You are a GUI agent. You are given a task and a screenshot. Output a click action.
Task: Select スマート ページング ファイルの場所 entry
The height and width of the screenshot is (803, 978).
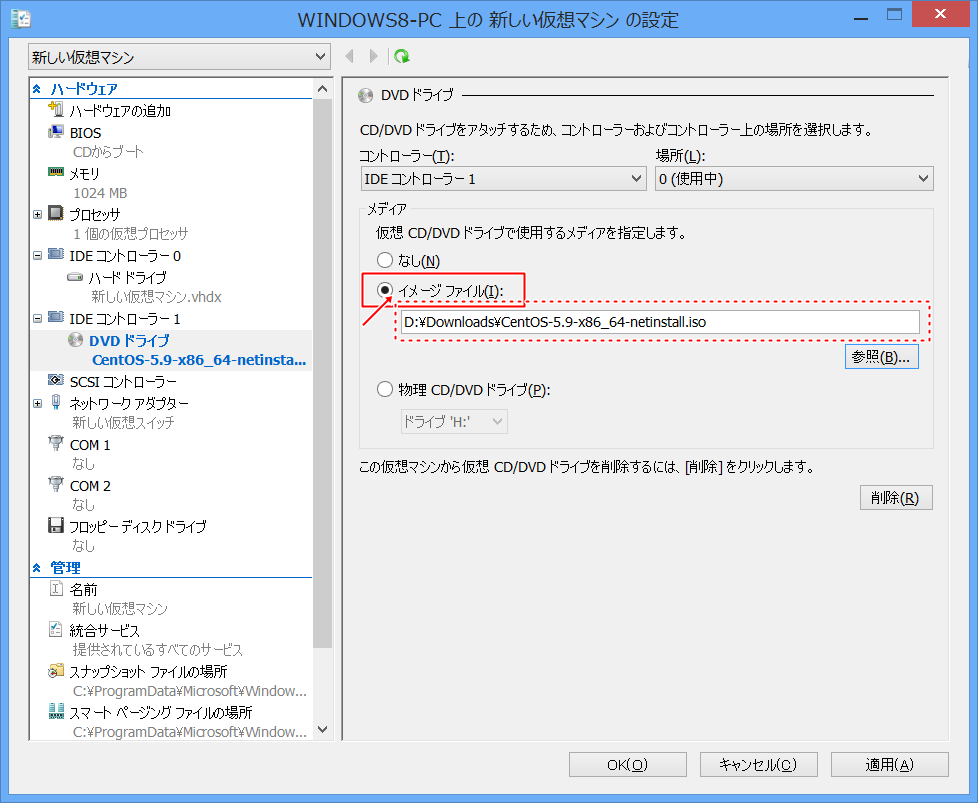click(160, 713)
